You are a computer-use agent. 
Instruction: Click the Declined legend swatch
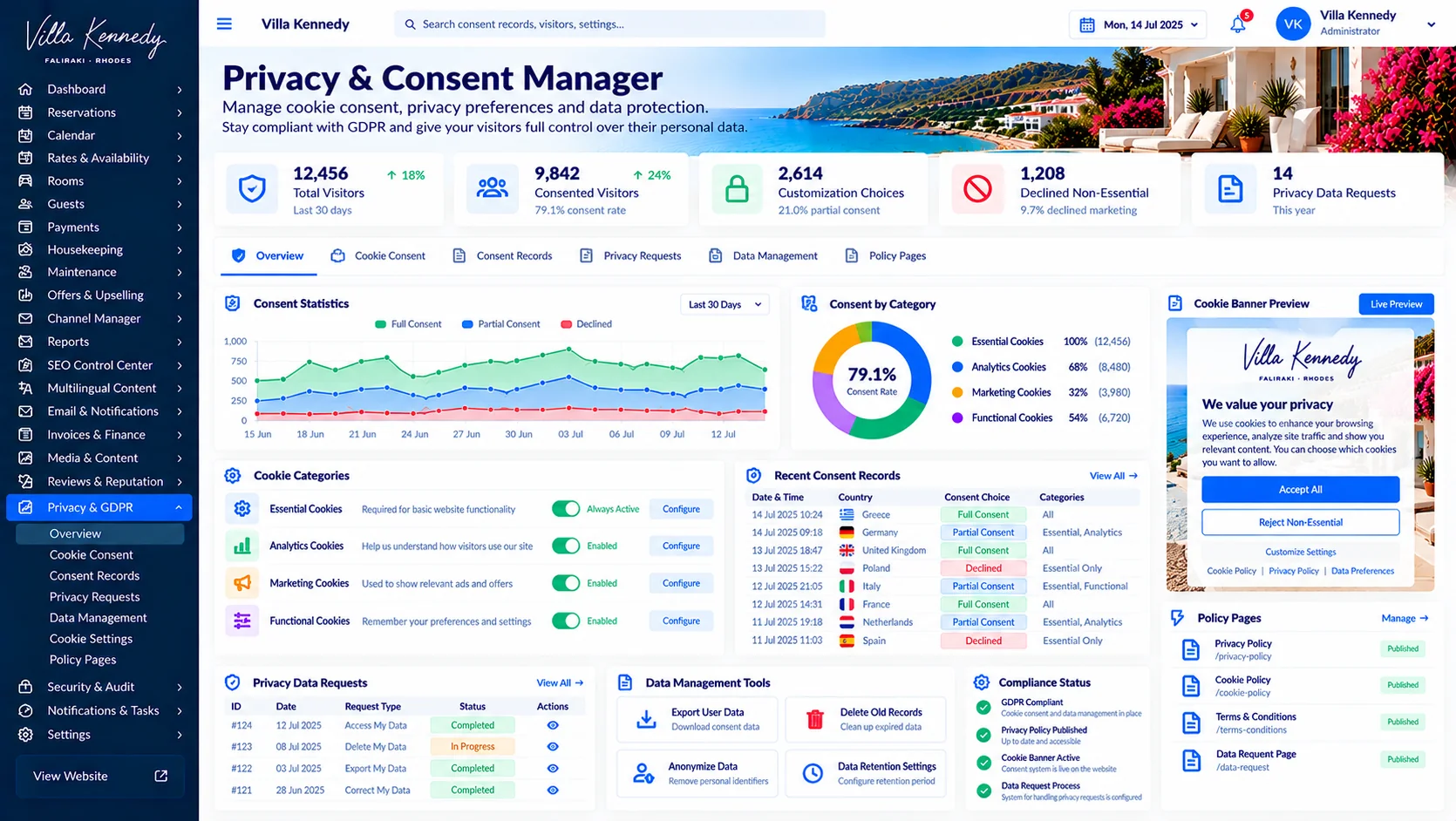(566, 324)
